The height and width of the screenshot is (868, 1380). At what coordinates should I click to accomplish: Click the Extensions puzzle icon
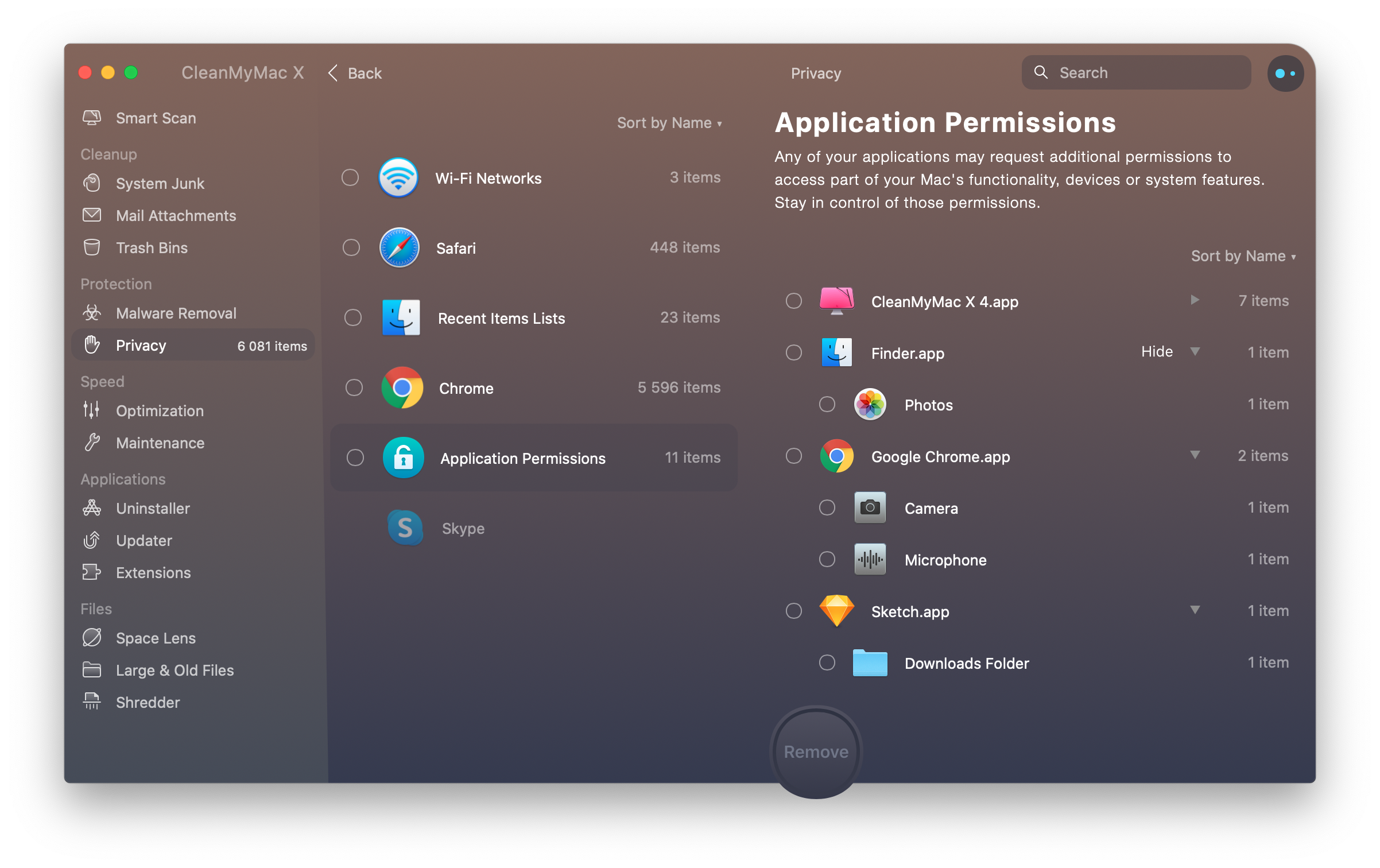(92, 572)
